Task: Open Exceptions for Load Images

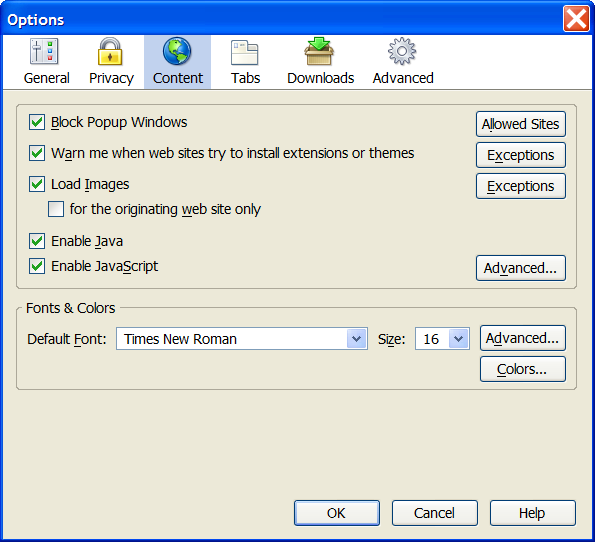Action: tap(521, 186)
